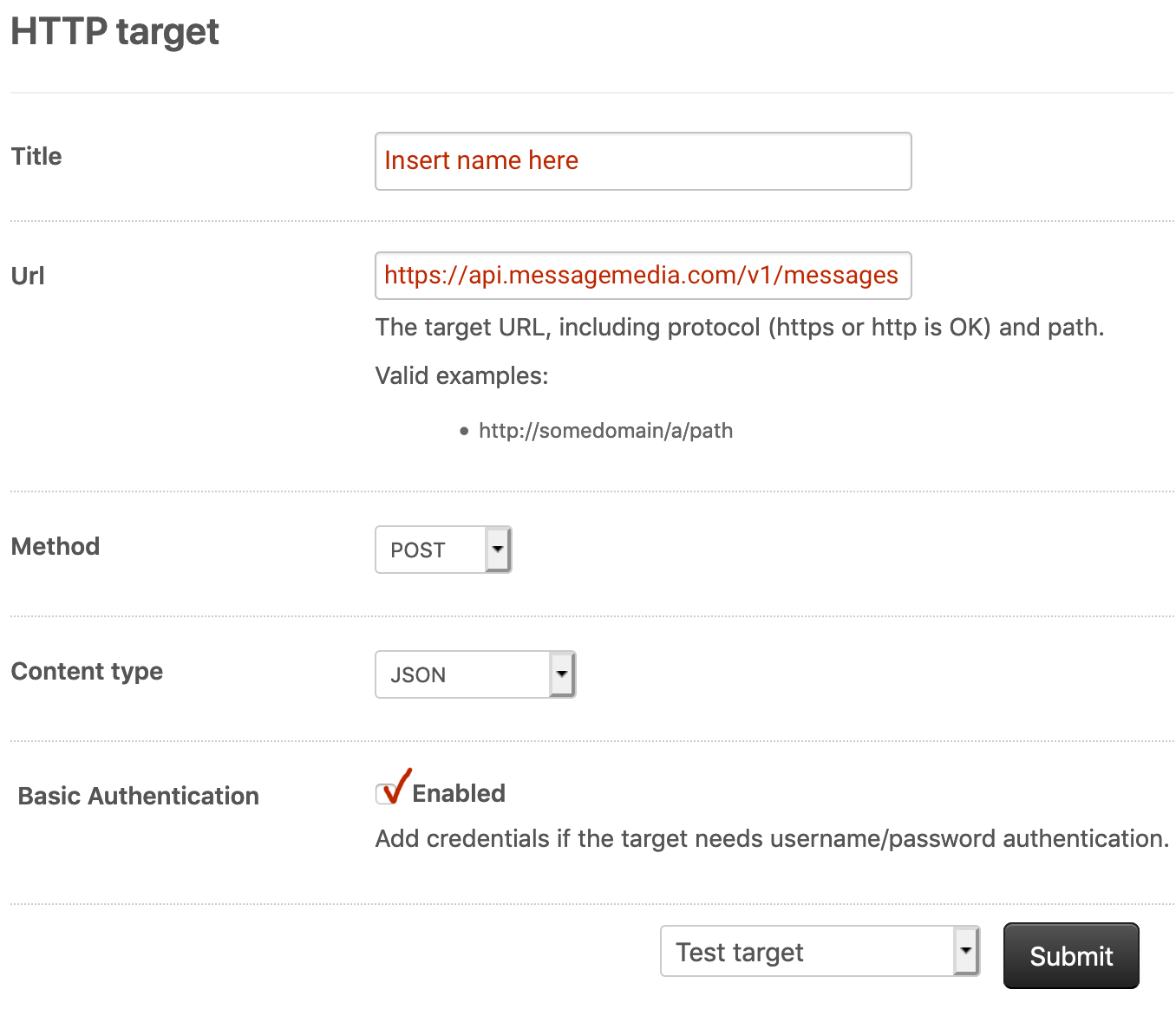
Task: Submit the HTTP target form
Action: (x=1070, y=955)
